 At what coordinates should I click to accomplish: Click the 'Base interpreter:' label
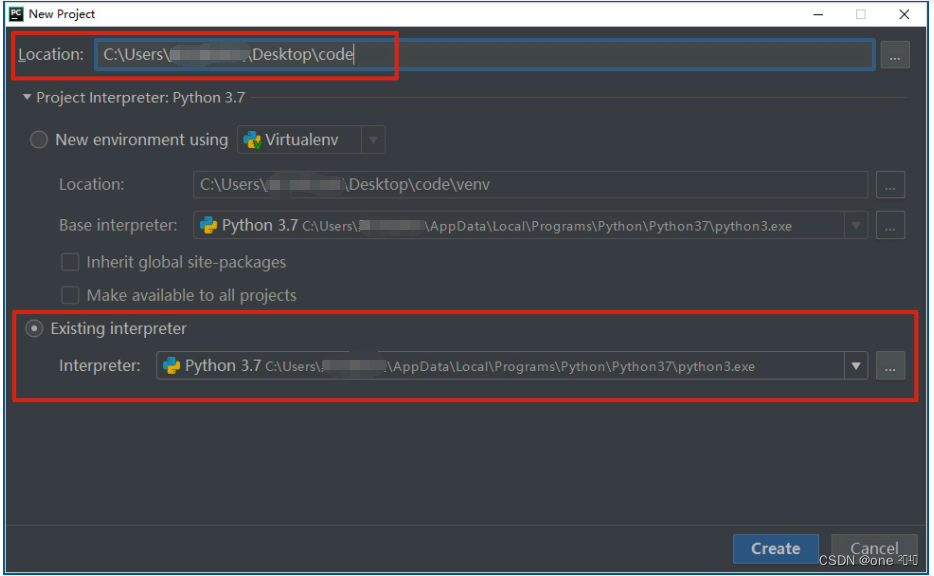118,226
